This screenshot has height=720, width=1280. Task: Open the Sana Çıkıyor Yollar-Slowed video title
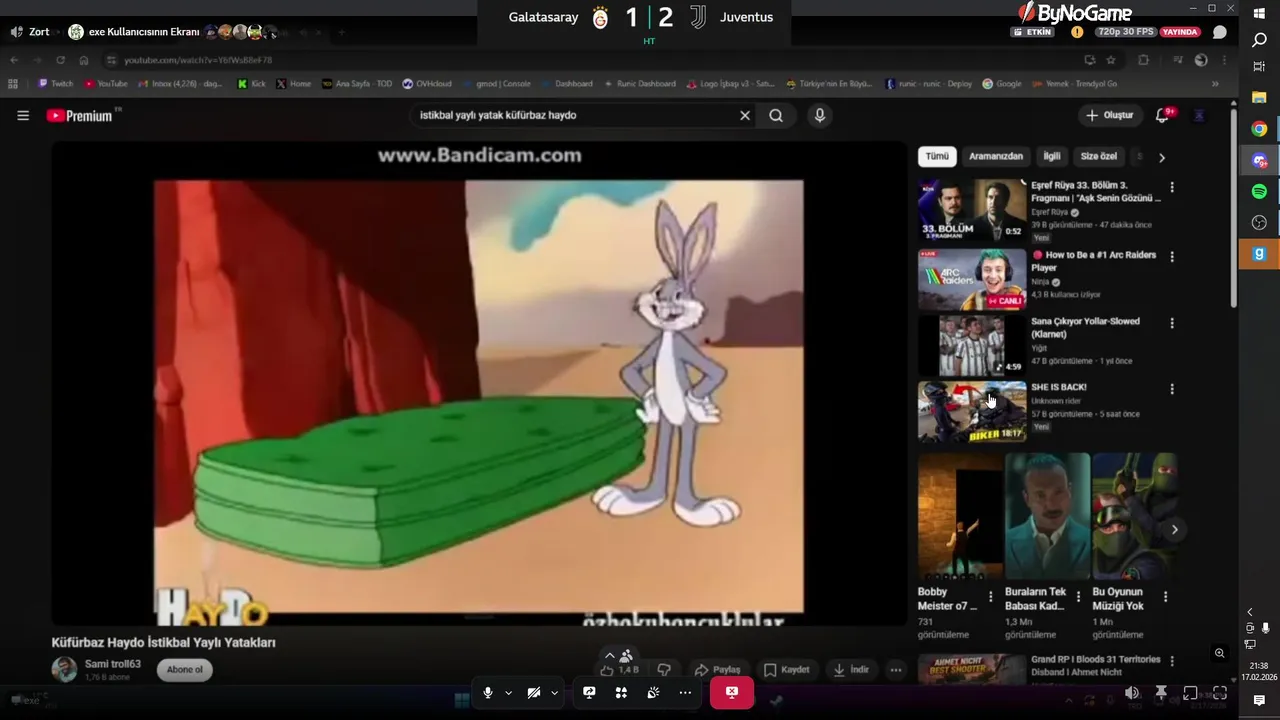1085,328
